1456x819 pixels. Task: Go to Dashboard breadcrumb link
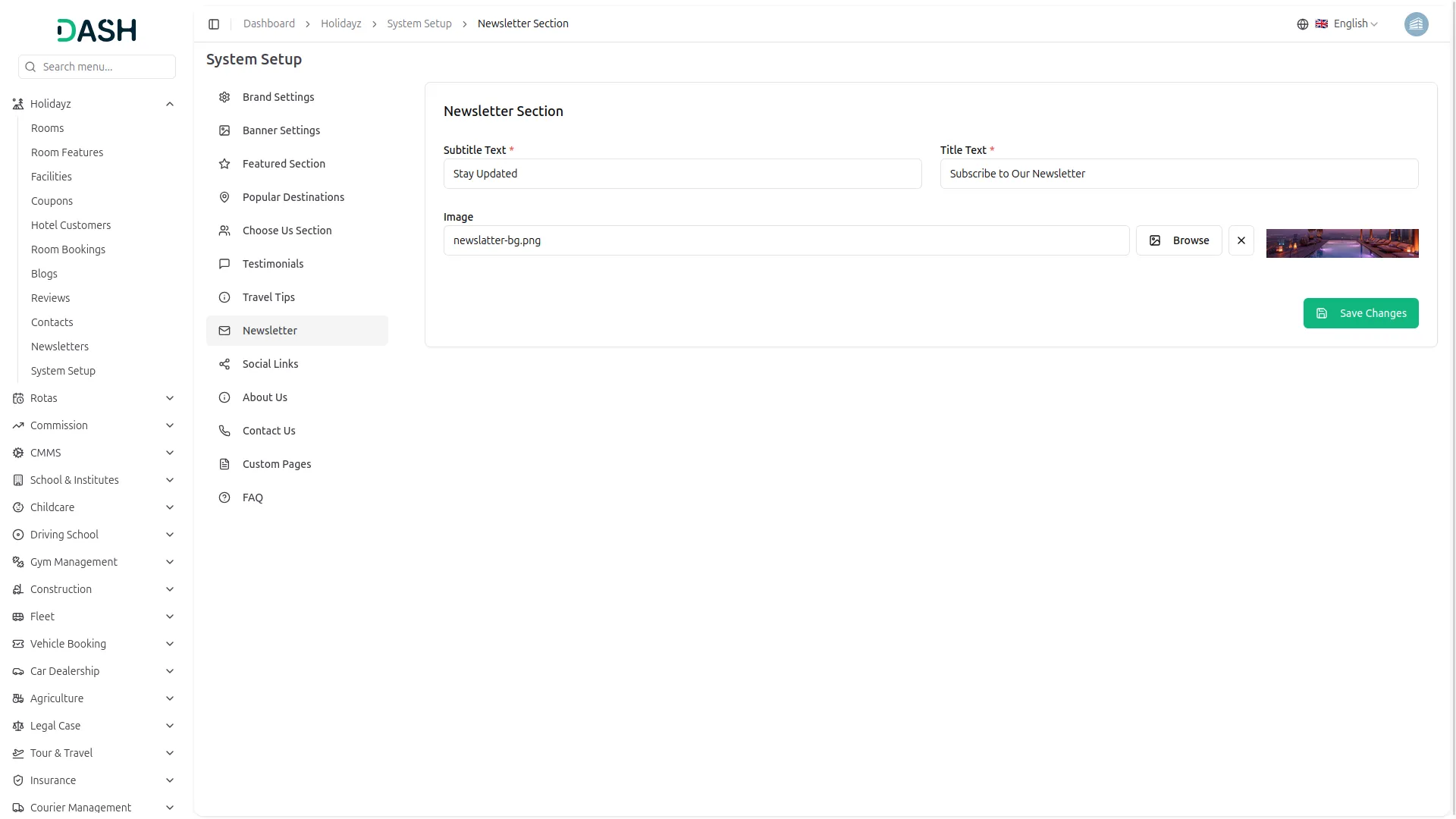[269, 24]
